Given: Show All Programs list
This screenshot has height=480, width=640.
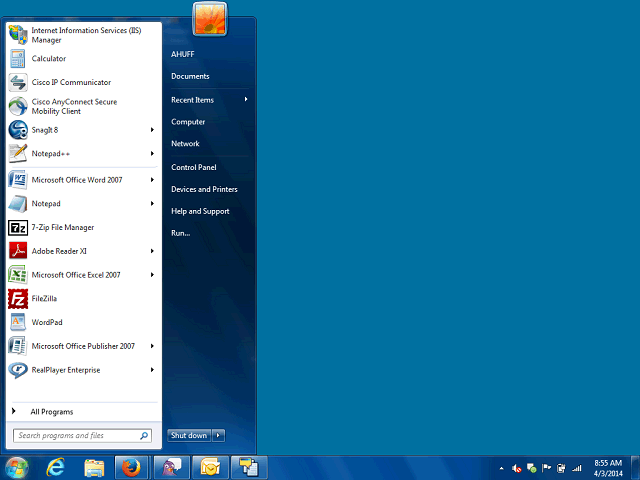Looking at the screenshot, I should (x=51, y=412).
